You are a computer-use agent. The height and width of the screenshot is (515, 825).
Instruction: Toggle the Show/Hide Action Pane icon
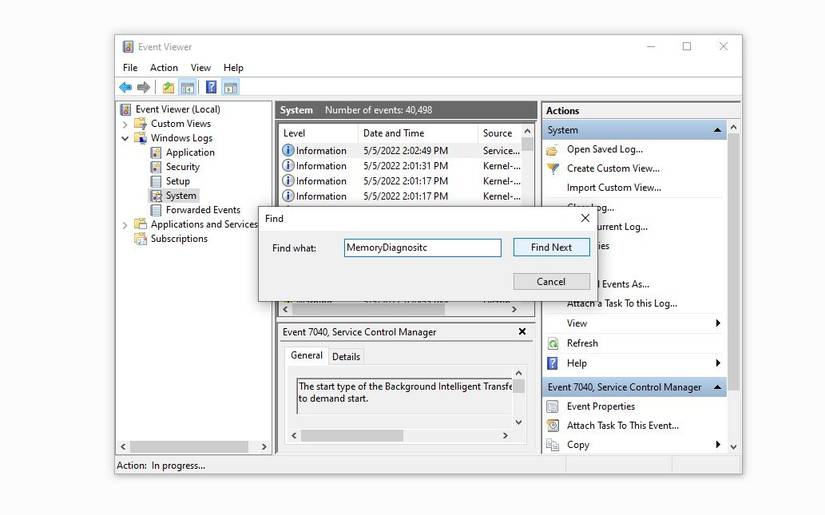coord(231,88)
